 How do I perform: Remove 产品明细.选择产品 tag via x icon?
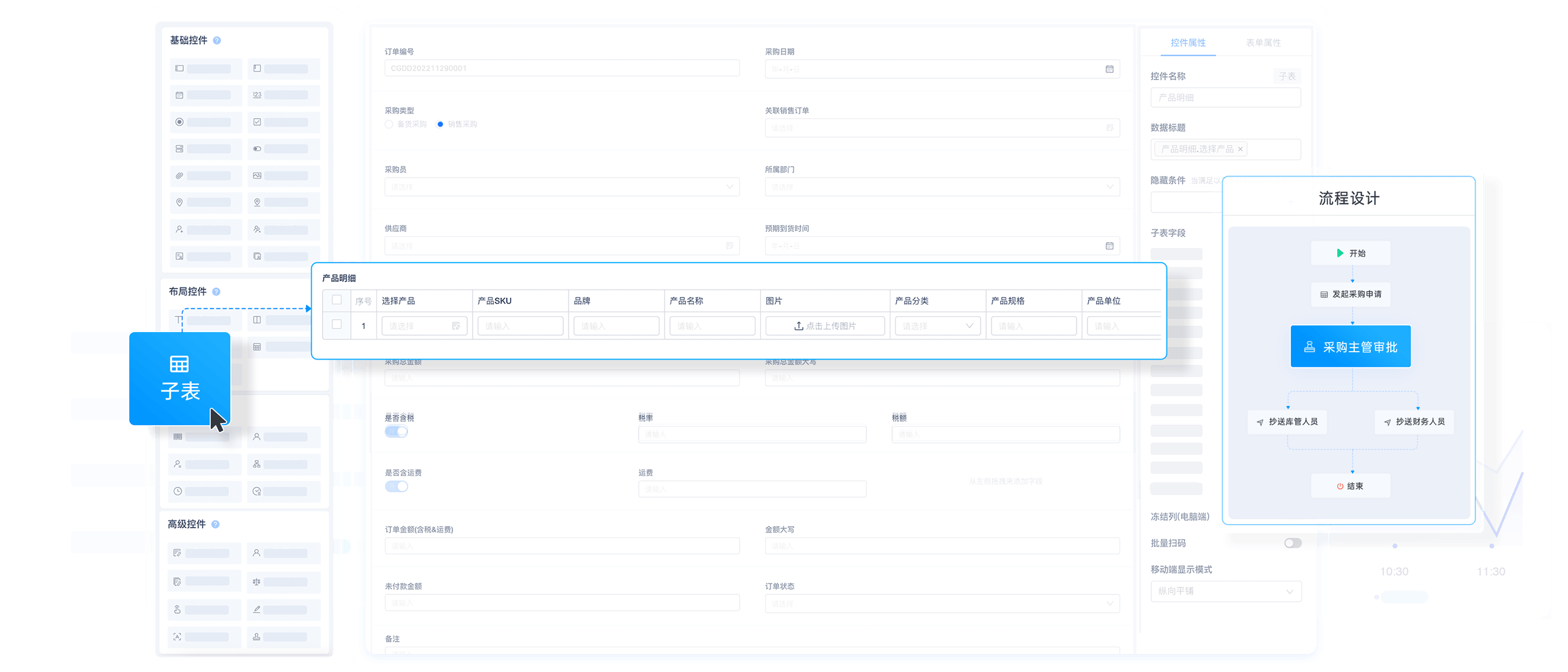click(1240, 149)
